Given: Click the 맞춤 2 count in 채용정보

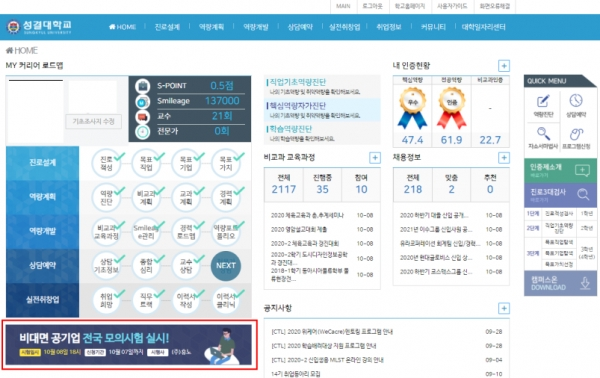Looking at the screenshot, I should click(x=452, y=184).
